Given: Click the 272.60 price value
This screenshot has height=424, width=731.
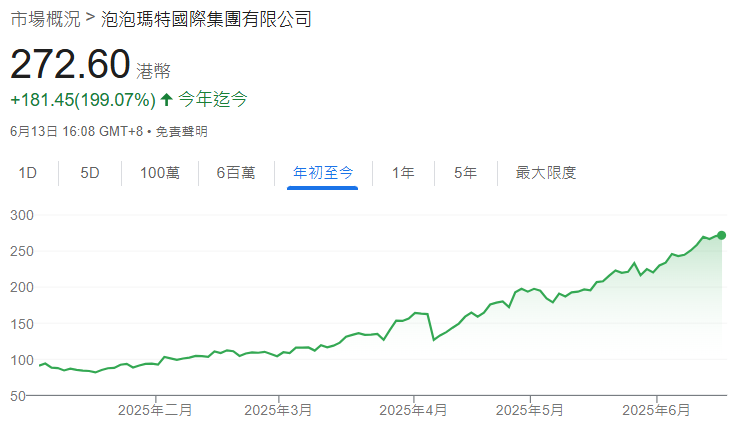Looking at the screenshot, I should 70,64.
